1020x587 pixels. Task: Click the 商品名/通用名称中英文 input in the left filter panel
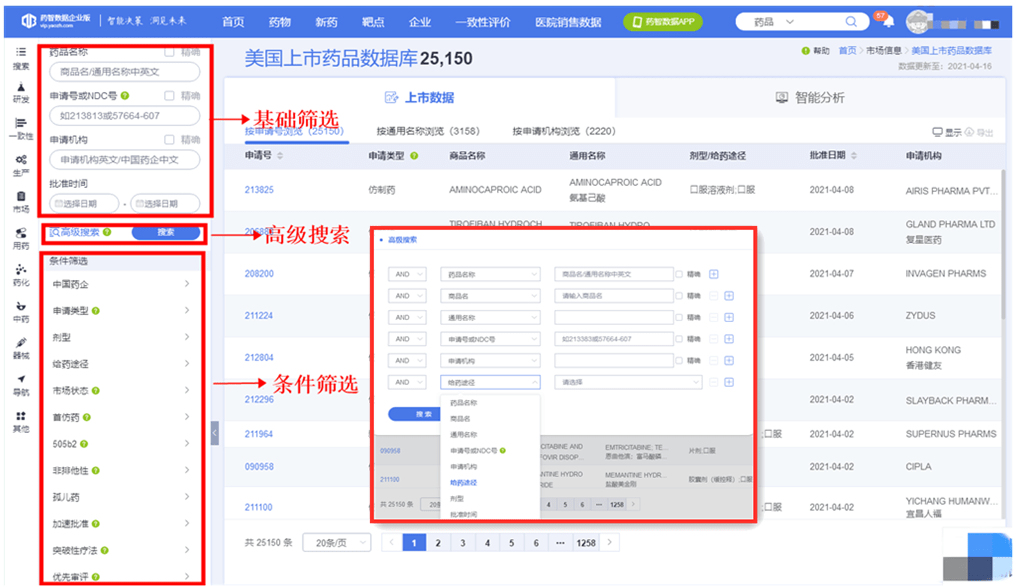click(124, 72)
